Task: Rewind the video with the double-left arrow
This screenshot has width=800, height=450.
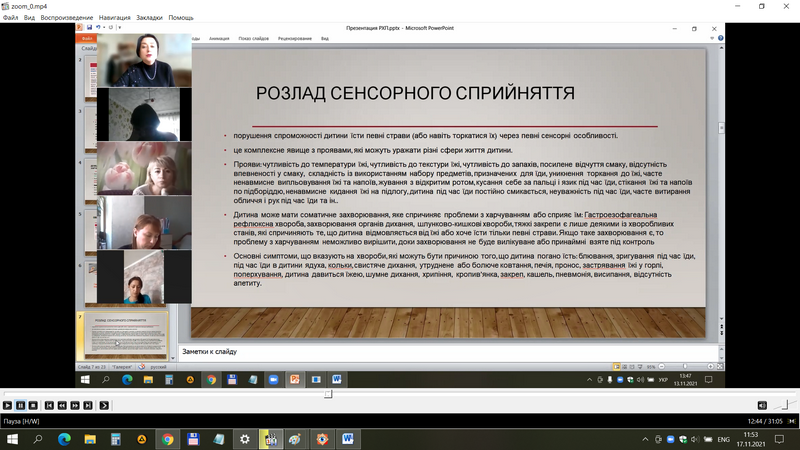Action: point(62,406)
